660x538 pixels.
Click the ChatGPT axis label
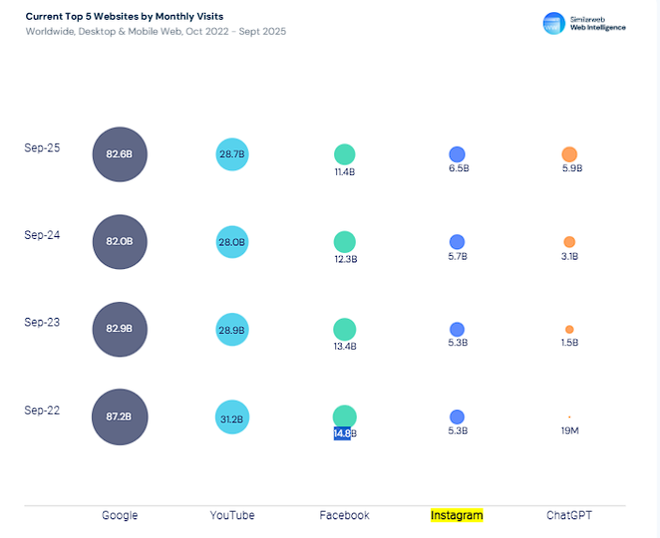click(570, 515)
